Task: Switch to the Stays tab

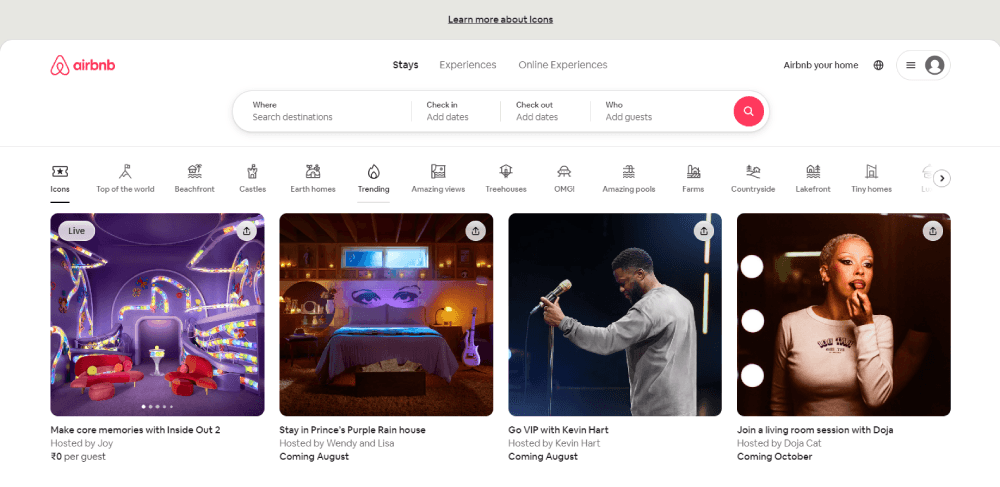Action: click(406, 65)
